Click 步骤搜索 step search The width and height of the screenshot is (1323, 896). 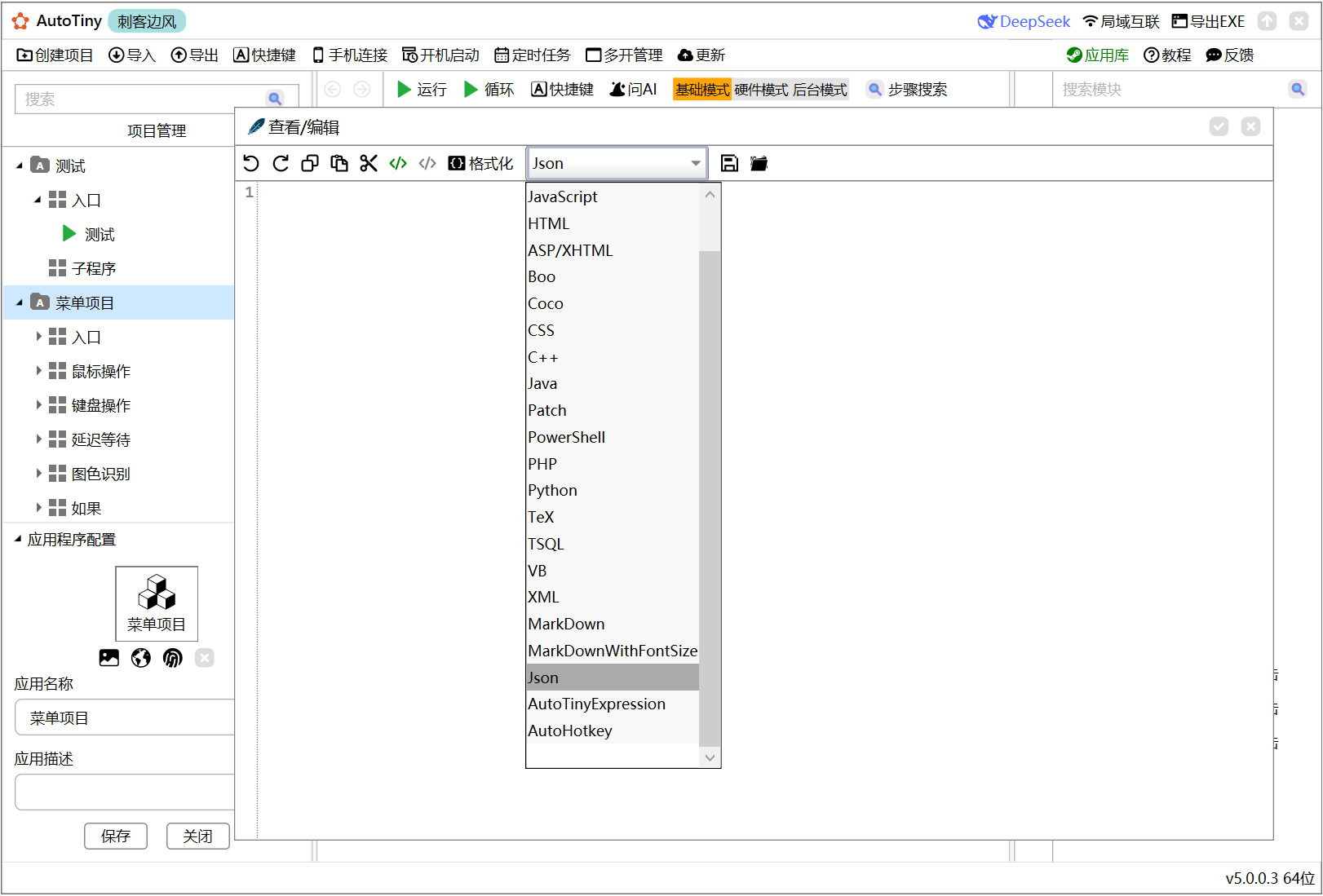907,90
